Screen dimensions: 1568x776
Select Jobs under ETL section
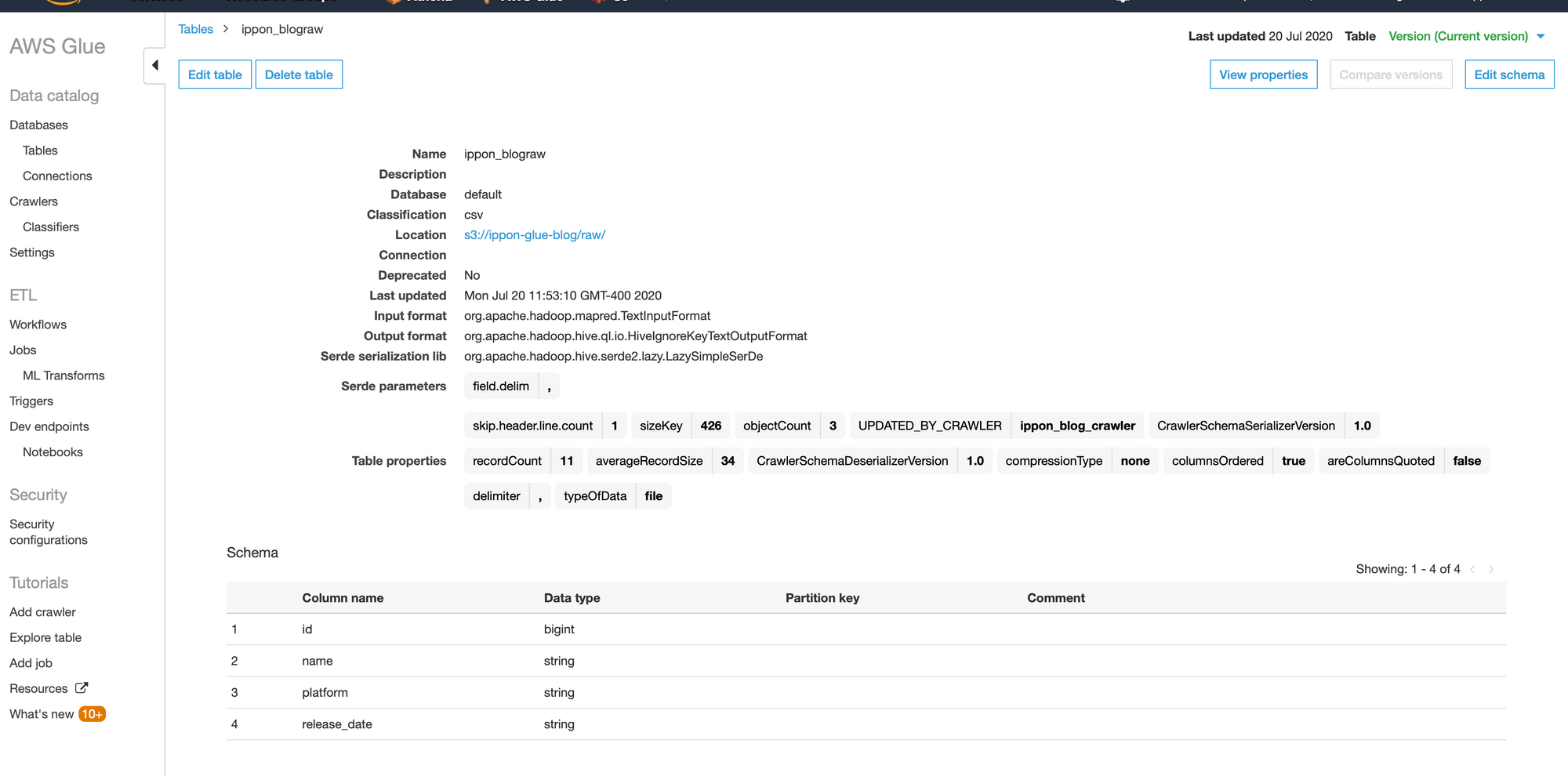pos(23,350)
